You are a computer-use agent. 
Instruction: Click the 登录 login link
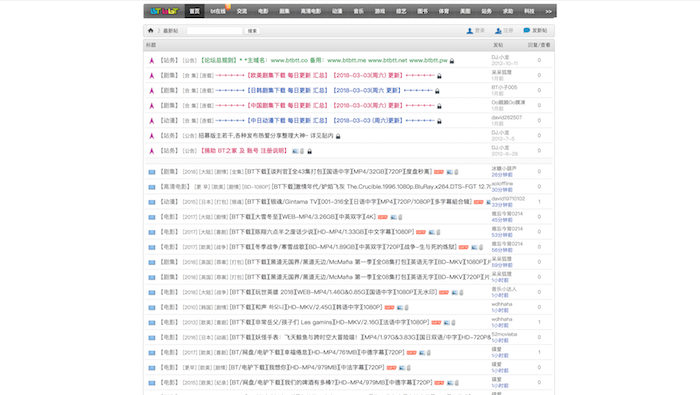coord(480,31)
